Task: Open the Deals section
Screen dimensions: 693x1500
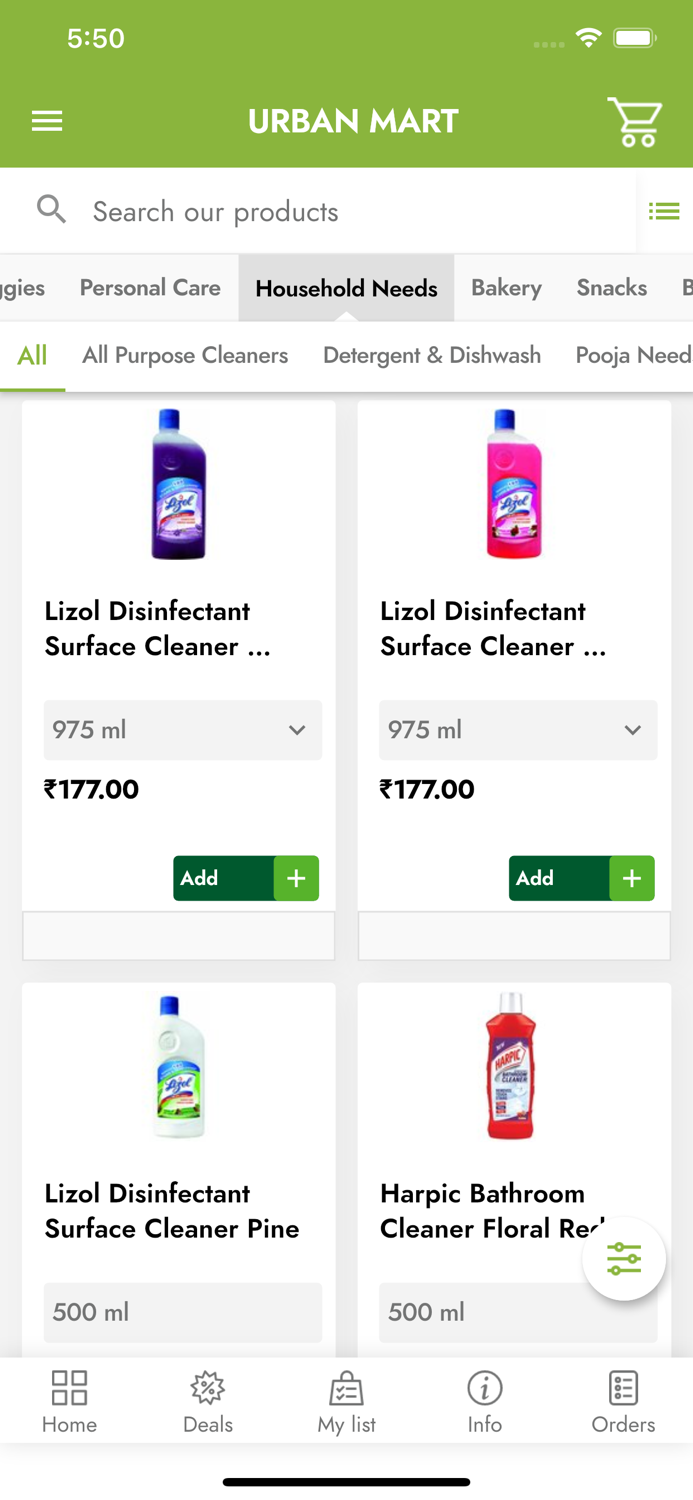Action: tap(208, 1402)
